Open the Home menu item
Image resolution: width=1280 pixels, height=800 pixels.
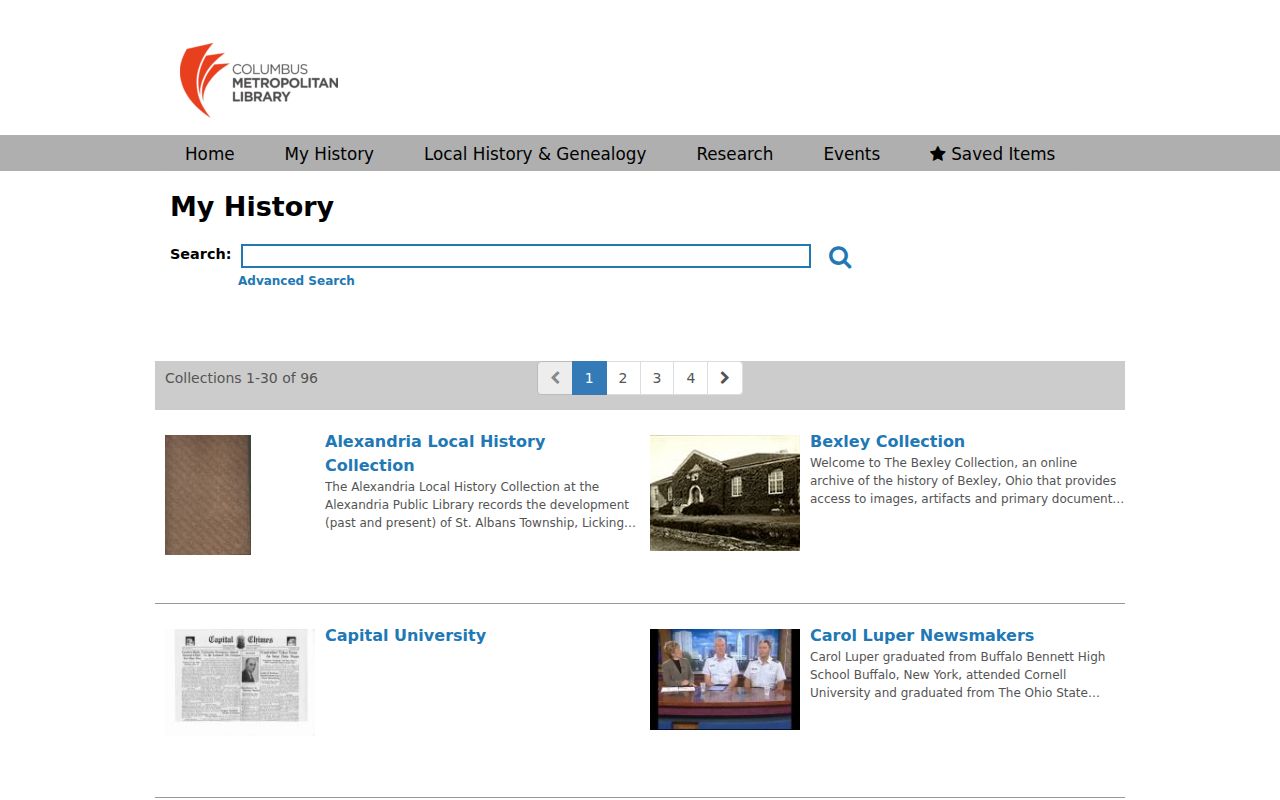(210, 153)
